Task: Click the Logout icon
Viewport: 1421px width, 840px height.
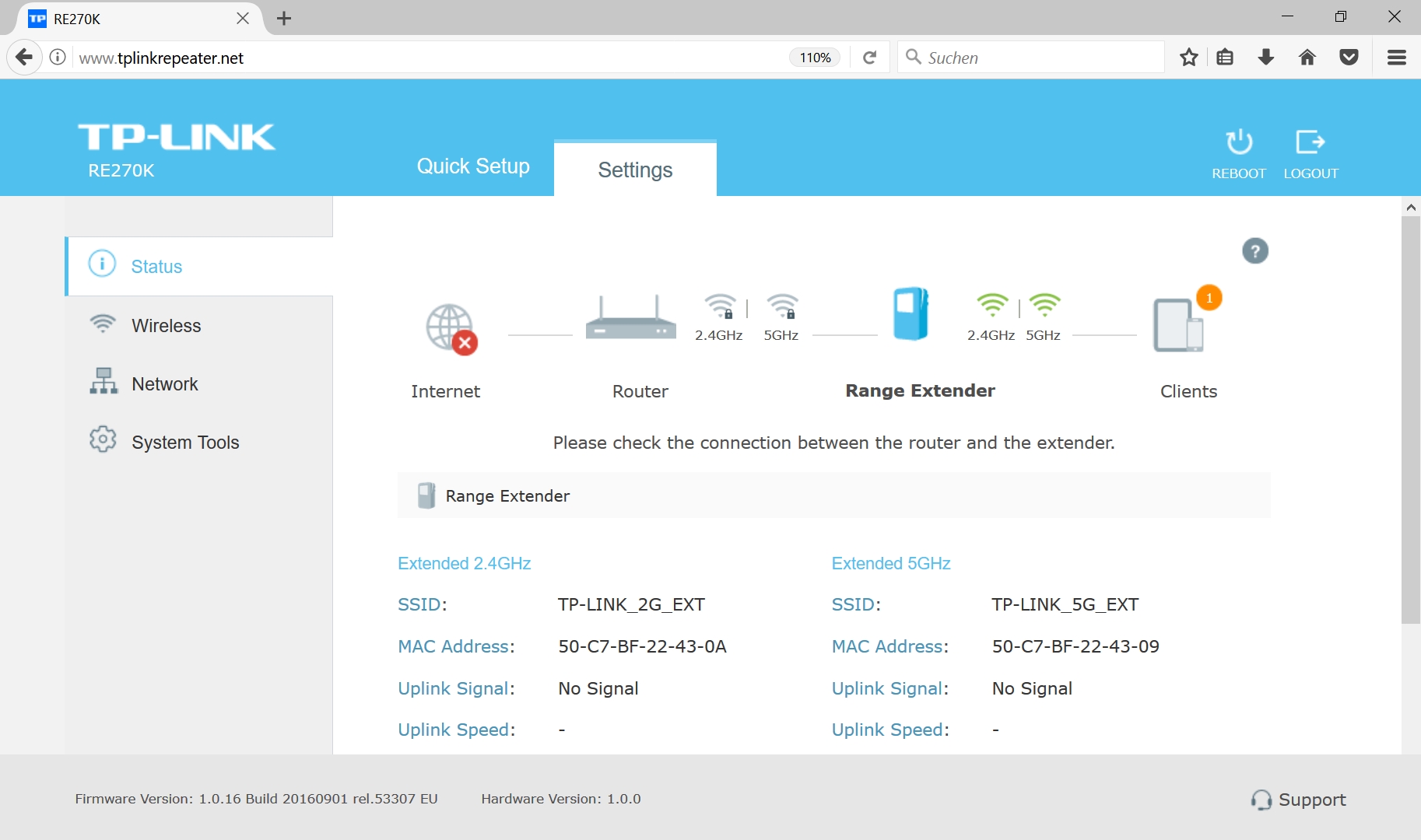Action: [x=1310, y=142]
